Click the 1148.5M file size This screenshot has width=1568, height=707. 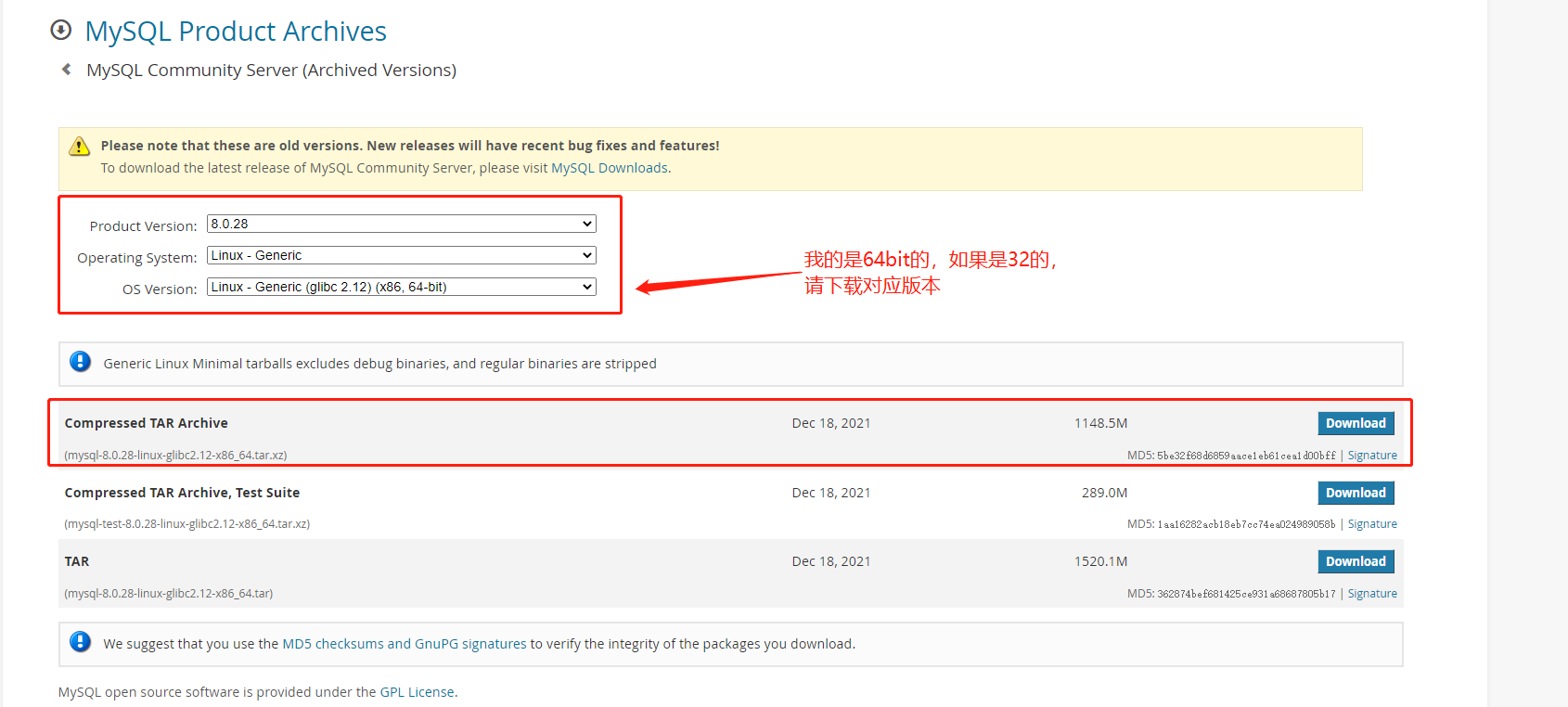1100,423
